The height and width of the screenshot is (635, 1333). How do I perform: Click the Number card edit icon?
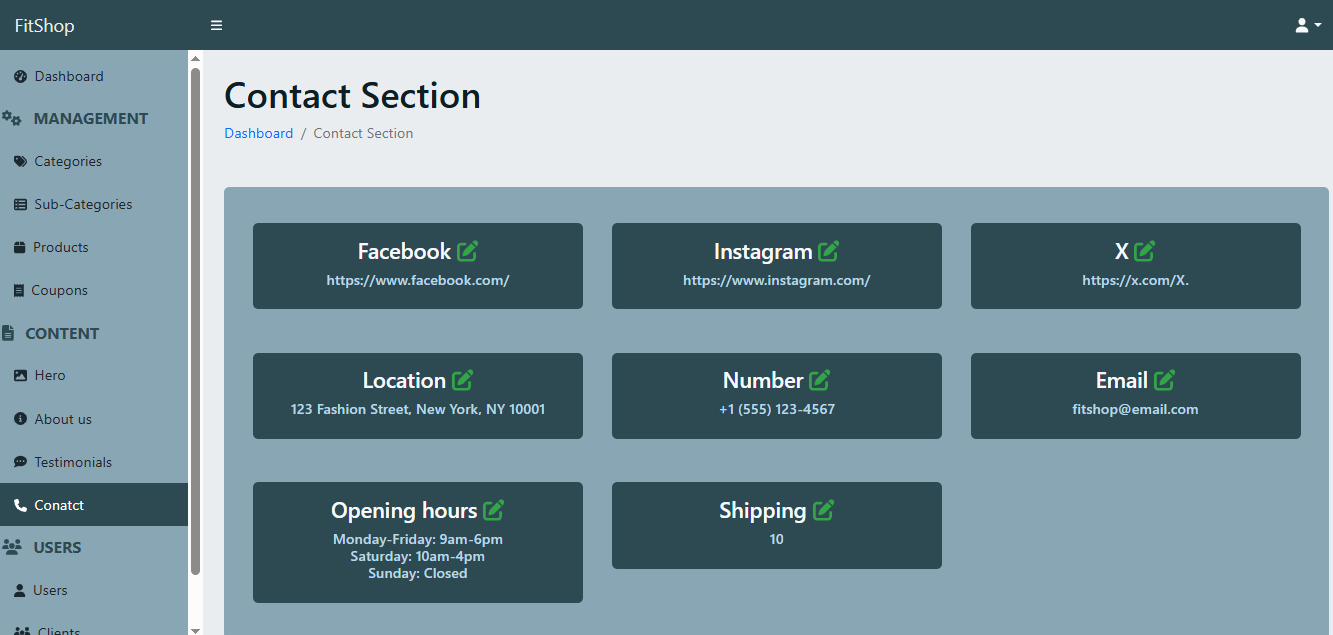[820, 380]
